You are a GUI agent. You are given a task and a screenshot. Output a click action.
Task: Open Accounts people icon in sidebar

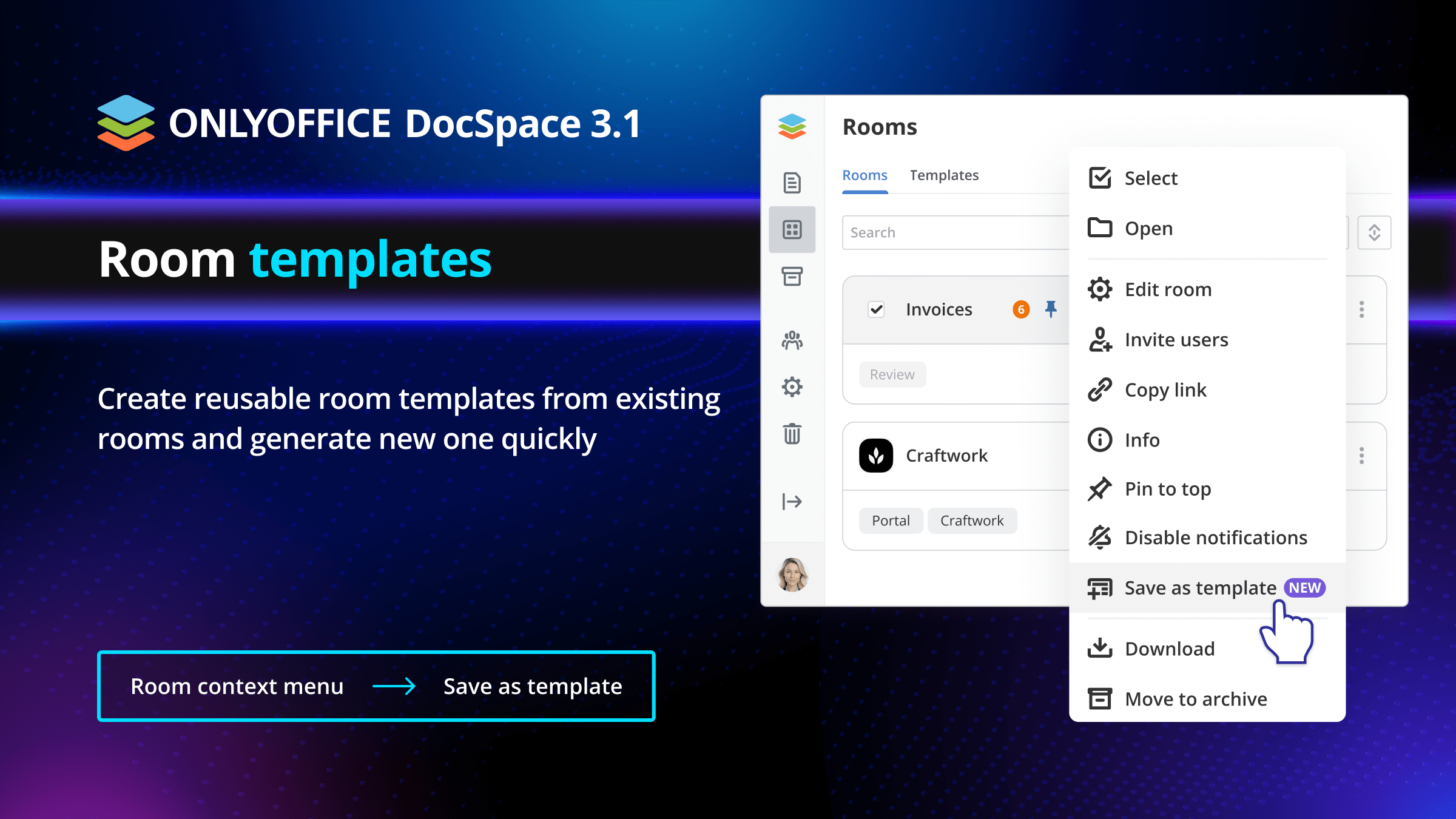pos(792,340)
